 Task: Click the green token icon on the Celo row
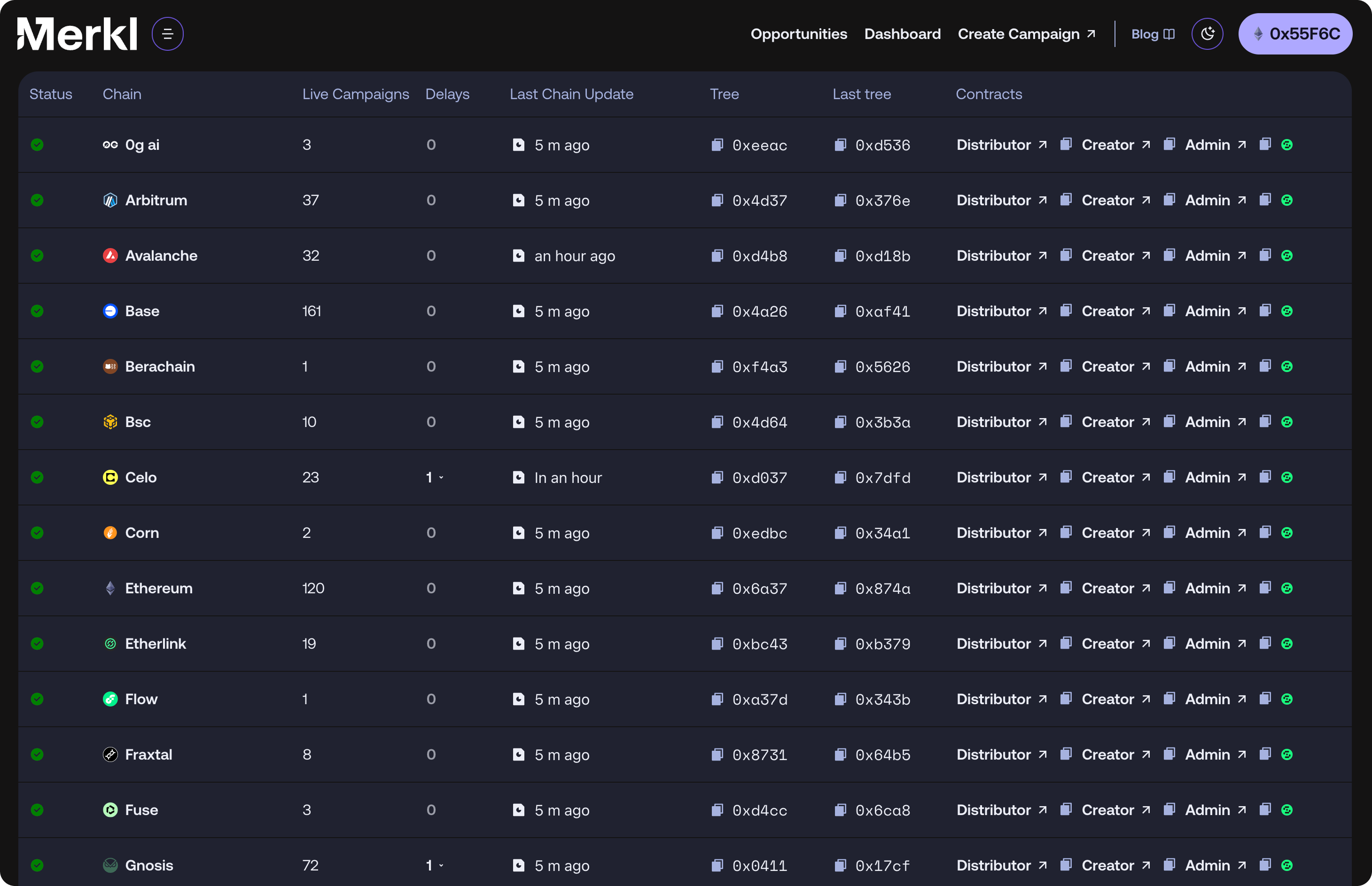pos(1287,477)
